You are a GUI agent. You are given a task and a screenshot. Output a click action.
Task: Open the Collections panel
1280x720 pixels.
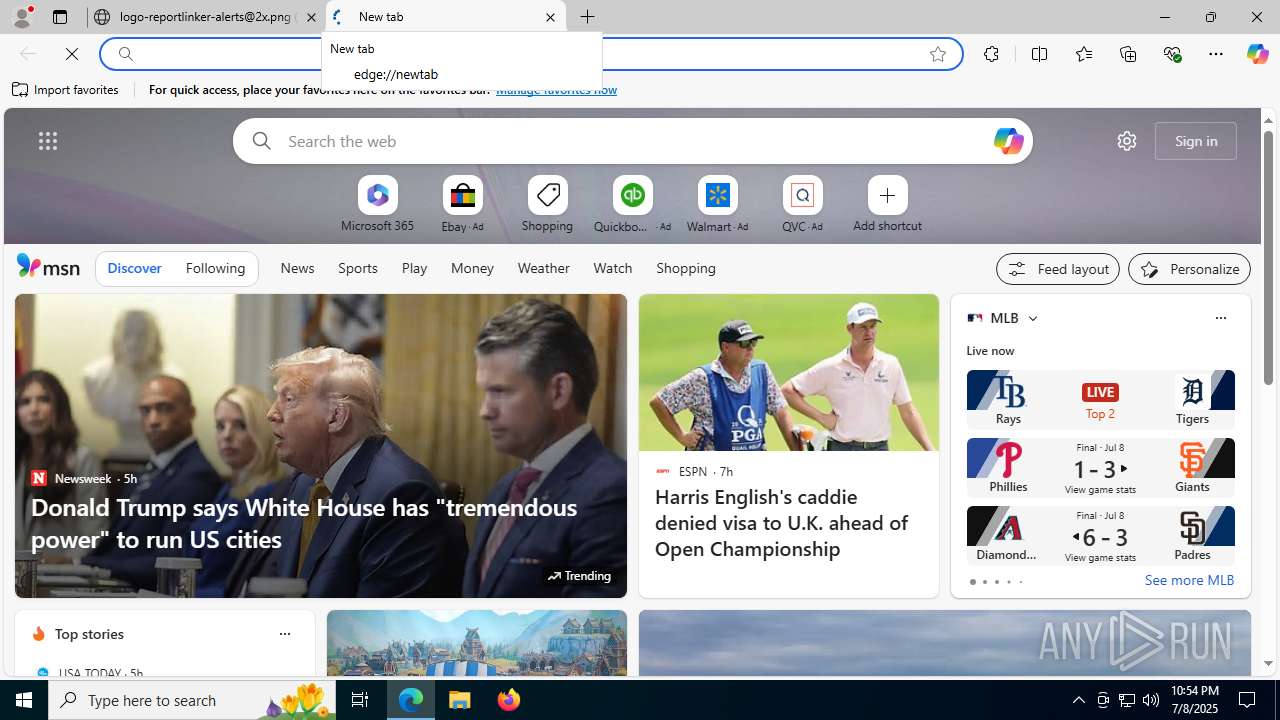pyautogui.click(x=1128, y=54)
